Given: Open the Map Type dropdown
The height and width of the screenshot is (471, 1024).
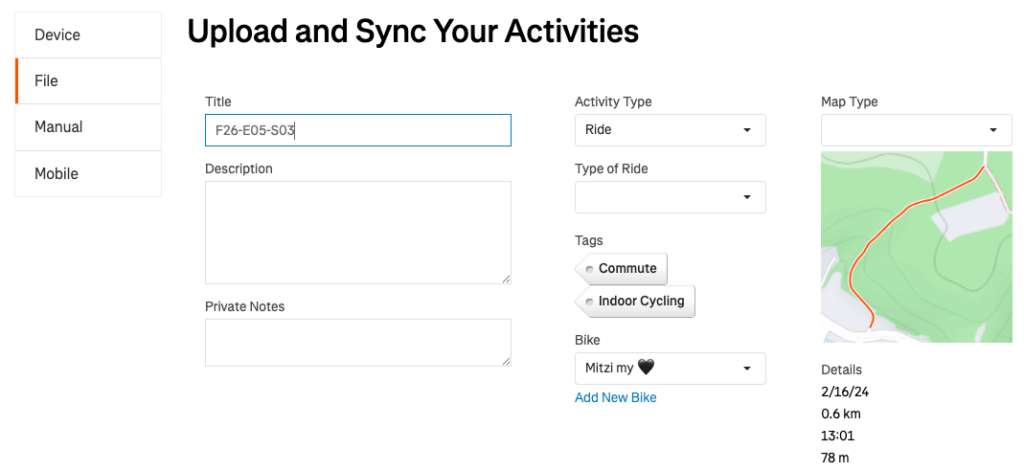Looking at the screenshot, I should coord(916,130).
